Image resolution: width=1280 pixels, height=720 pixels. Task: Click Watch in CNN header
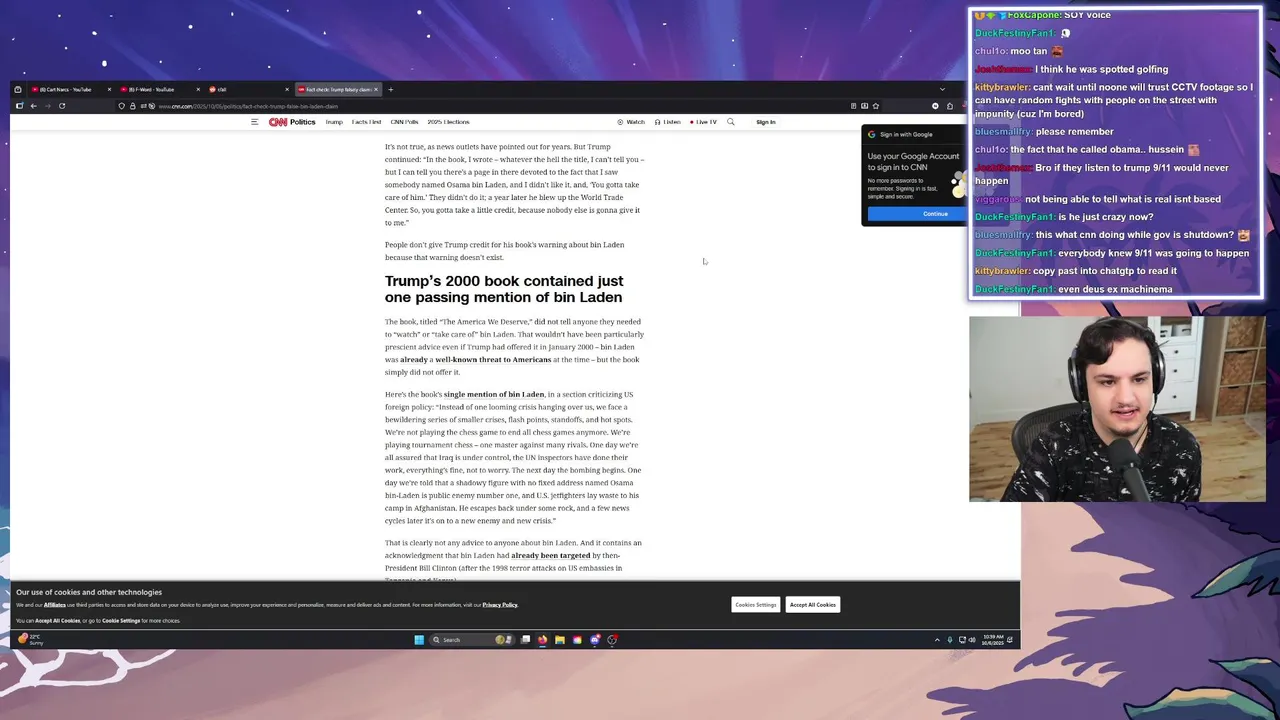click(631, 122)
